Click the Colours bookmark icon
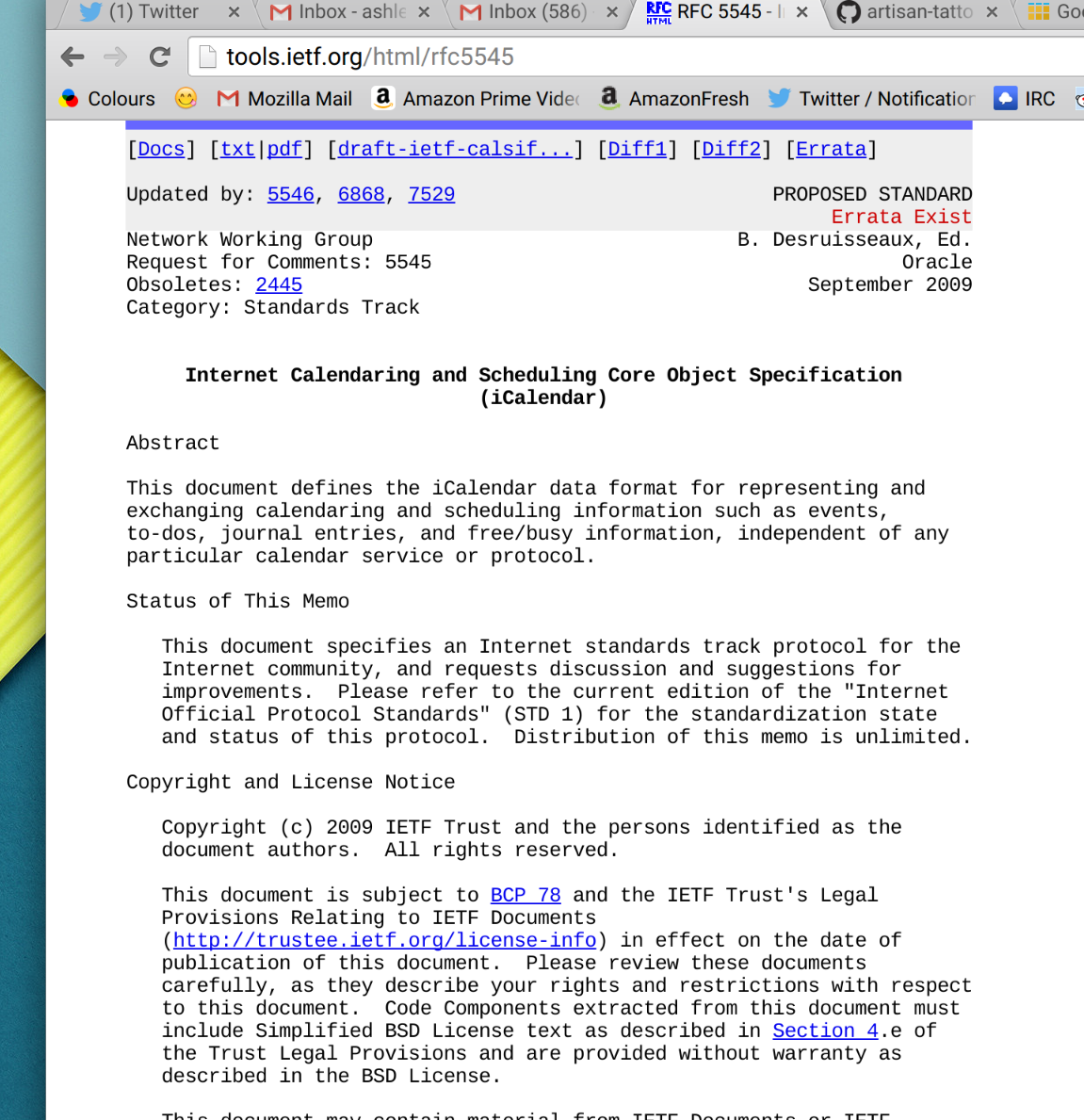The height and width of the screenshot is (1120, 1084). (x=70, y=99)
